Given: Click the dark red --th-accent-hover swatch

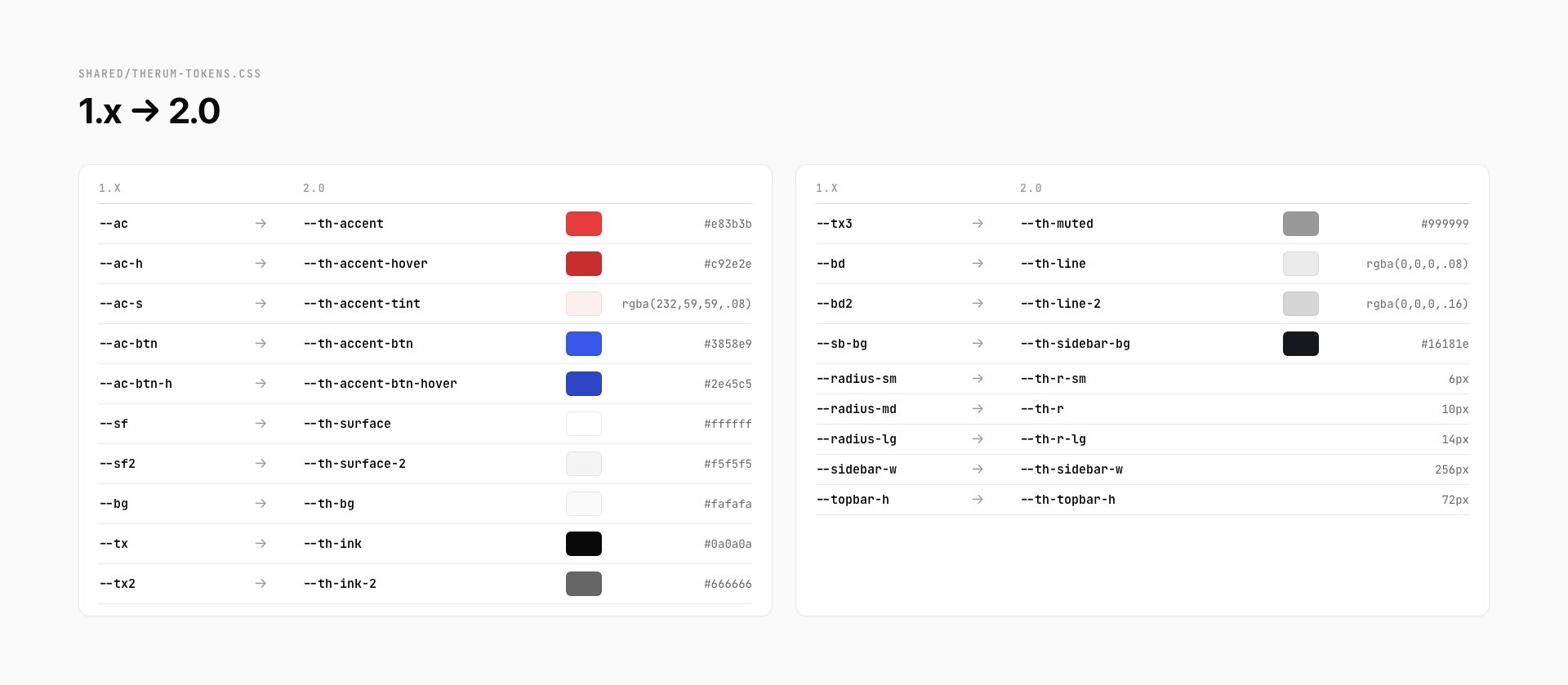Looking at the screenshot, I should coord(584,264).
